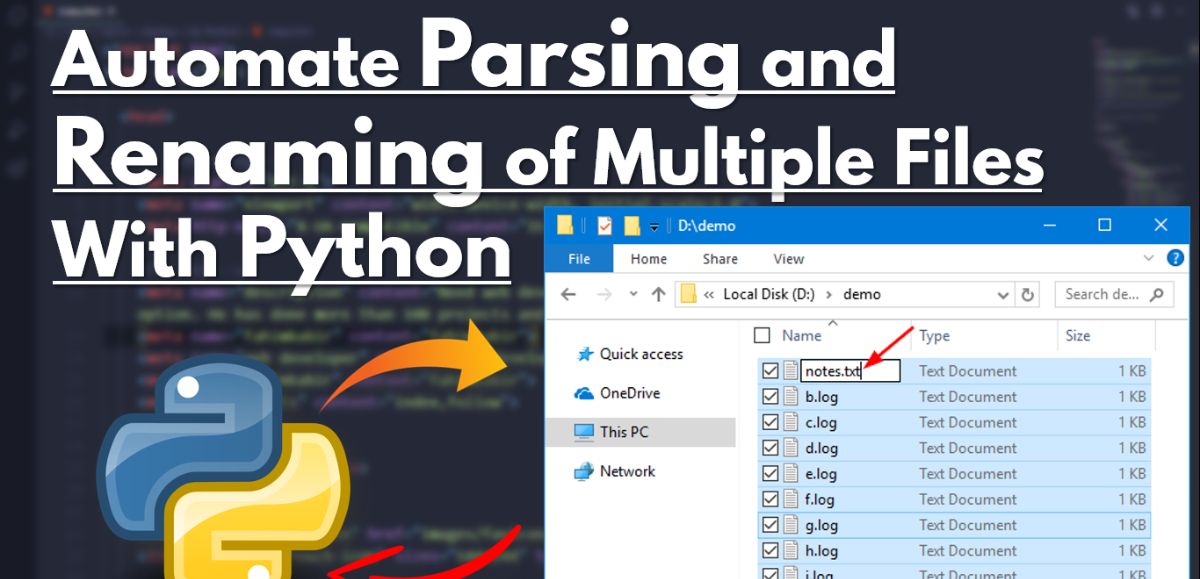Image resolution: width=1200 pixels, height=579 pixels.
Task: Switch to the Home ribbon tab
Action: coord(649,259)
